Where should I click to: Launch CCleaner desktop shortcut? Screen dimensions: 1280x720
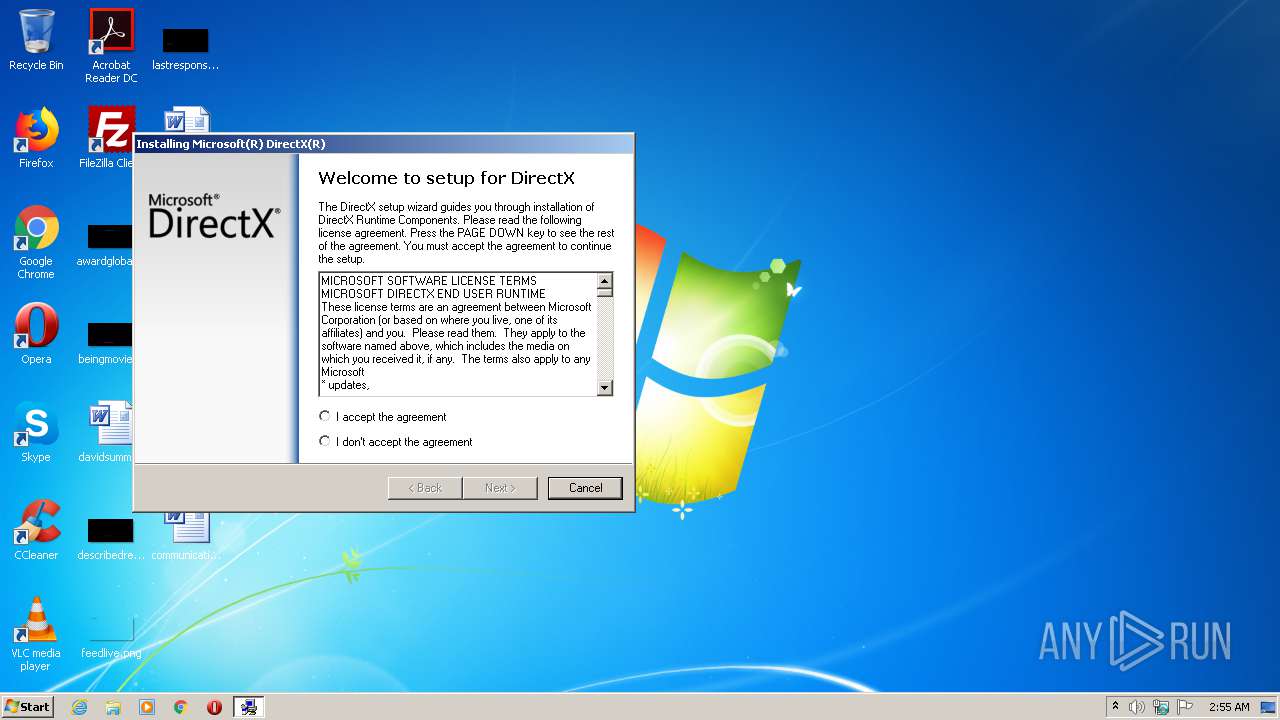[x=36, y=530]
